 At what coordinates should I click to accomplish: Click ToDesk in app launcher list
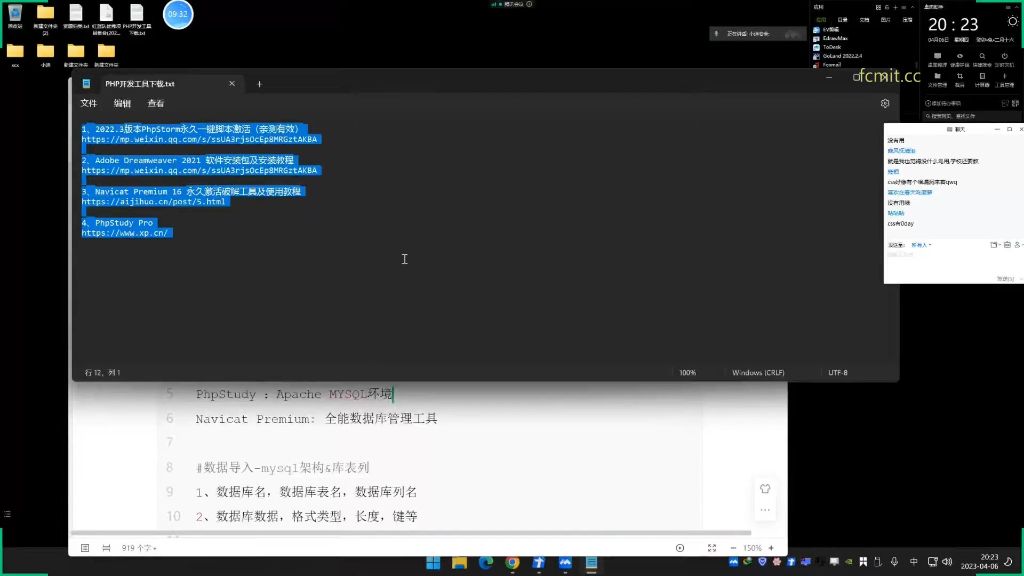[x=832, y=47]
